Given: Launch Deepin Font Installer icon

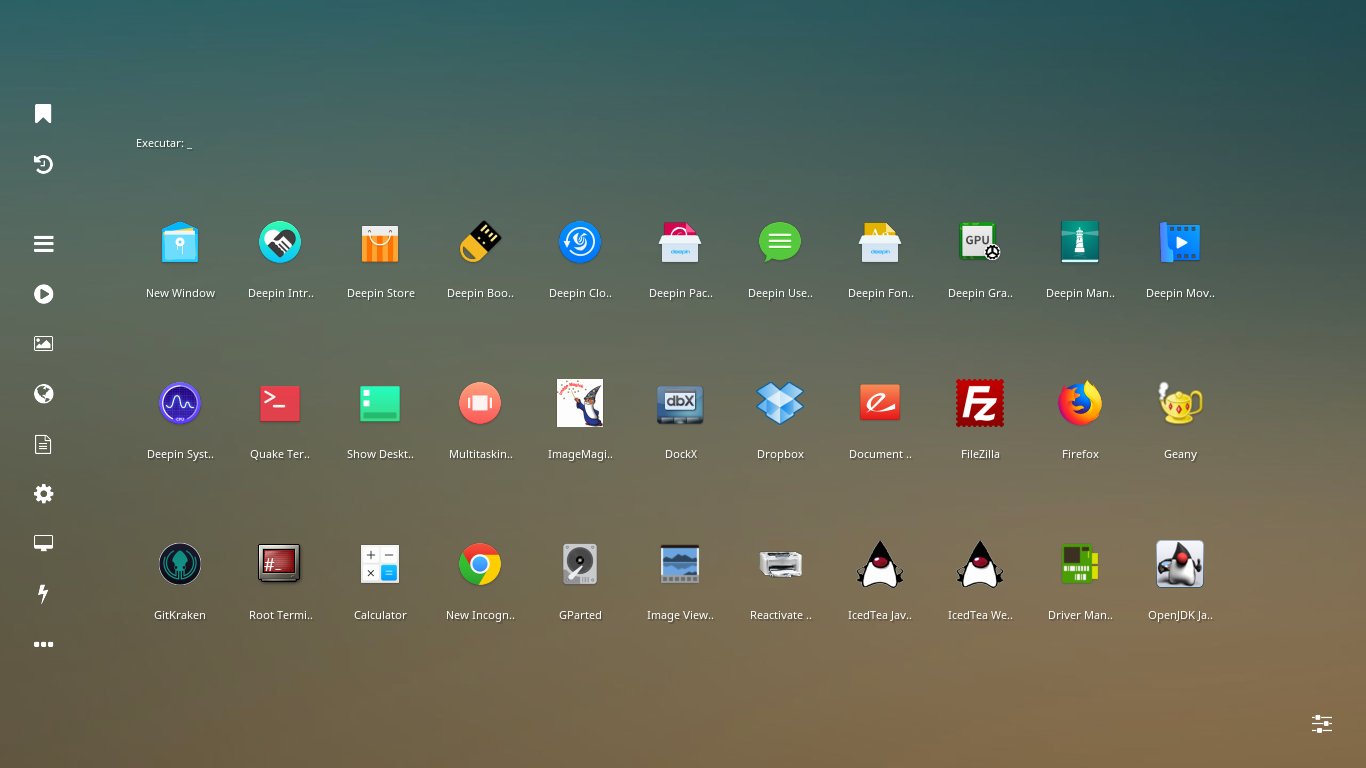Looking at the screenshot, I should click(880, 243).
